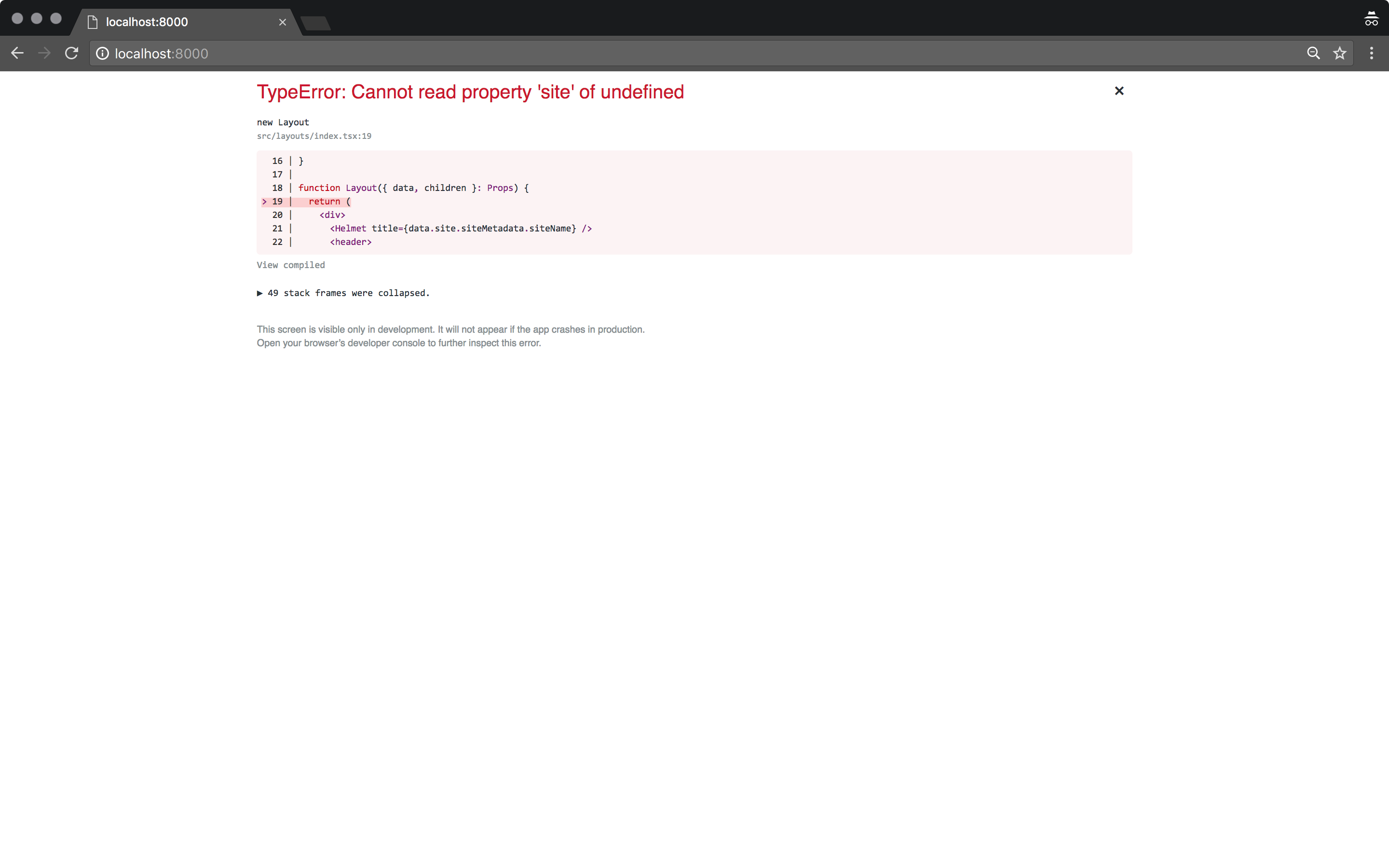Open site information via the info icon
Image resolution: width=1389 pixels, height=868 pixels.
pos(103,54)
